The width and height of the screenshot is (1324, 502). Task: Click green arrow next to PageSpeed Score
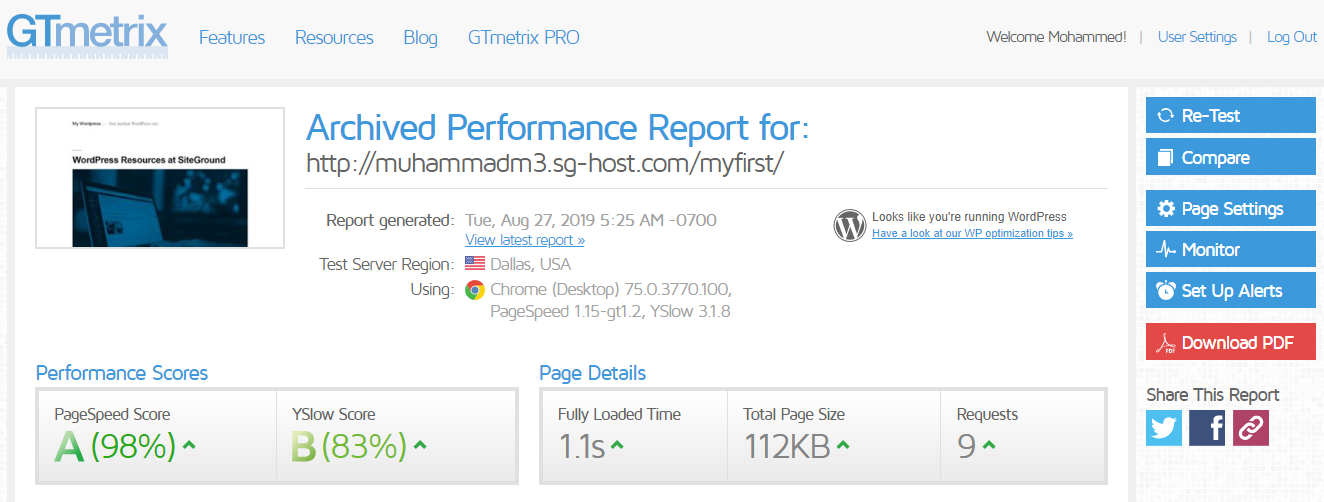point(189,445)
